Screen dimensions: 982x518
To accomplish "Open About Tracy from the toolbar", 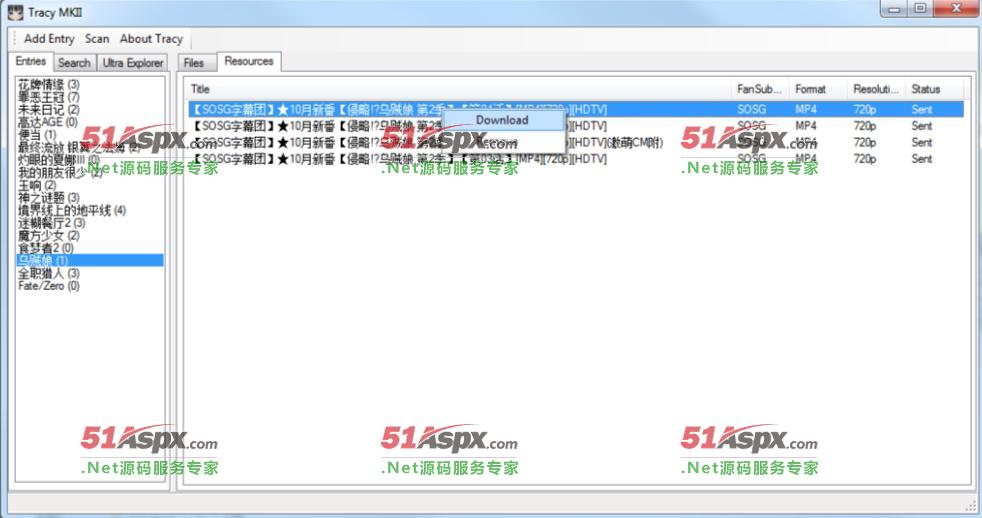I will coord(152,39).
